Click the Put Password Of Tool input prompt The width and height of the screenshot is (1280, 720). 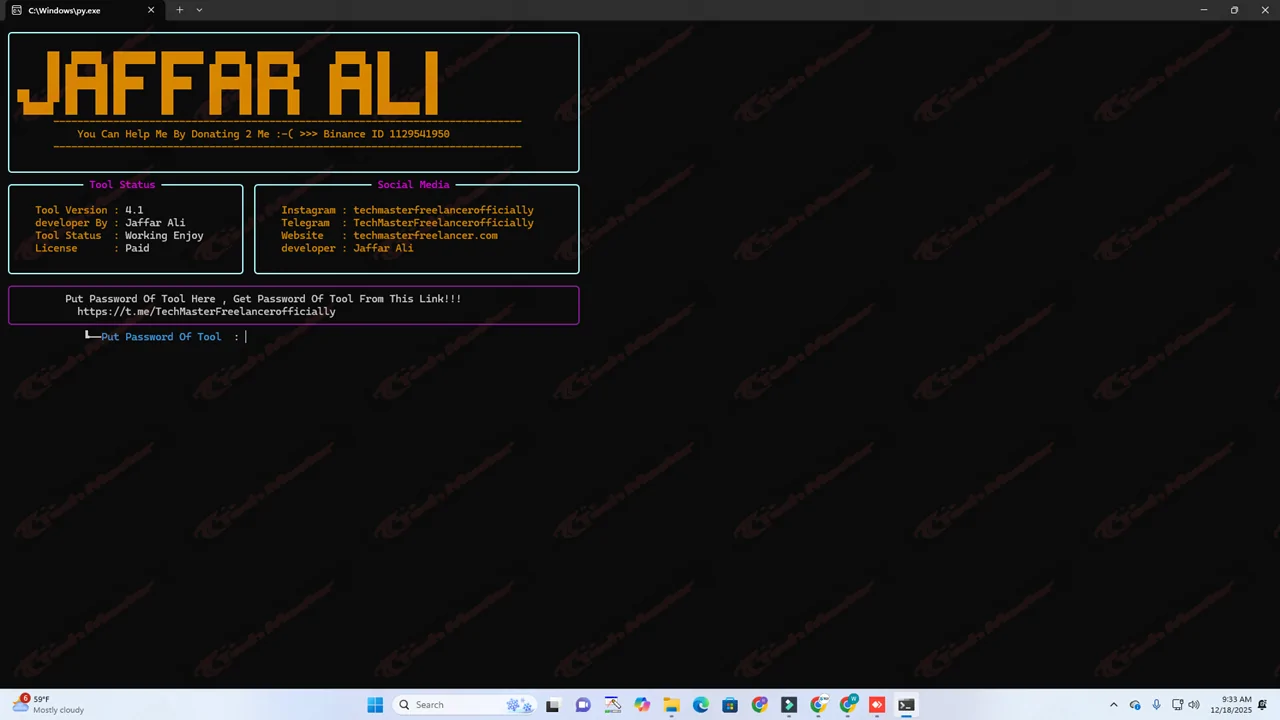246,337
